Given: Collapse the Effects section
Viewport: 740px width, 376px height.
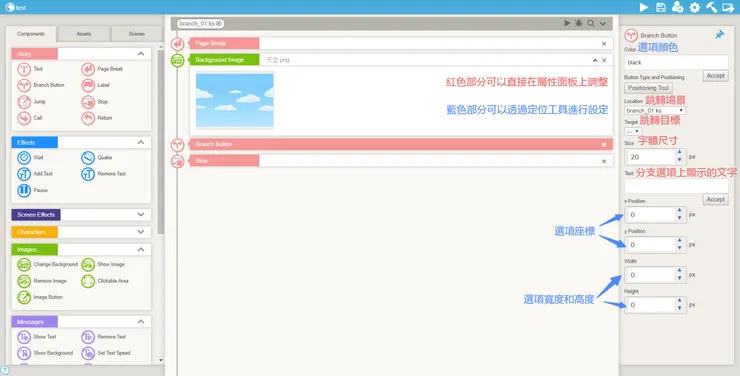Looking at the screenshot, I should click(x=141, y=142).
